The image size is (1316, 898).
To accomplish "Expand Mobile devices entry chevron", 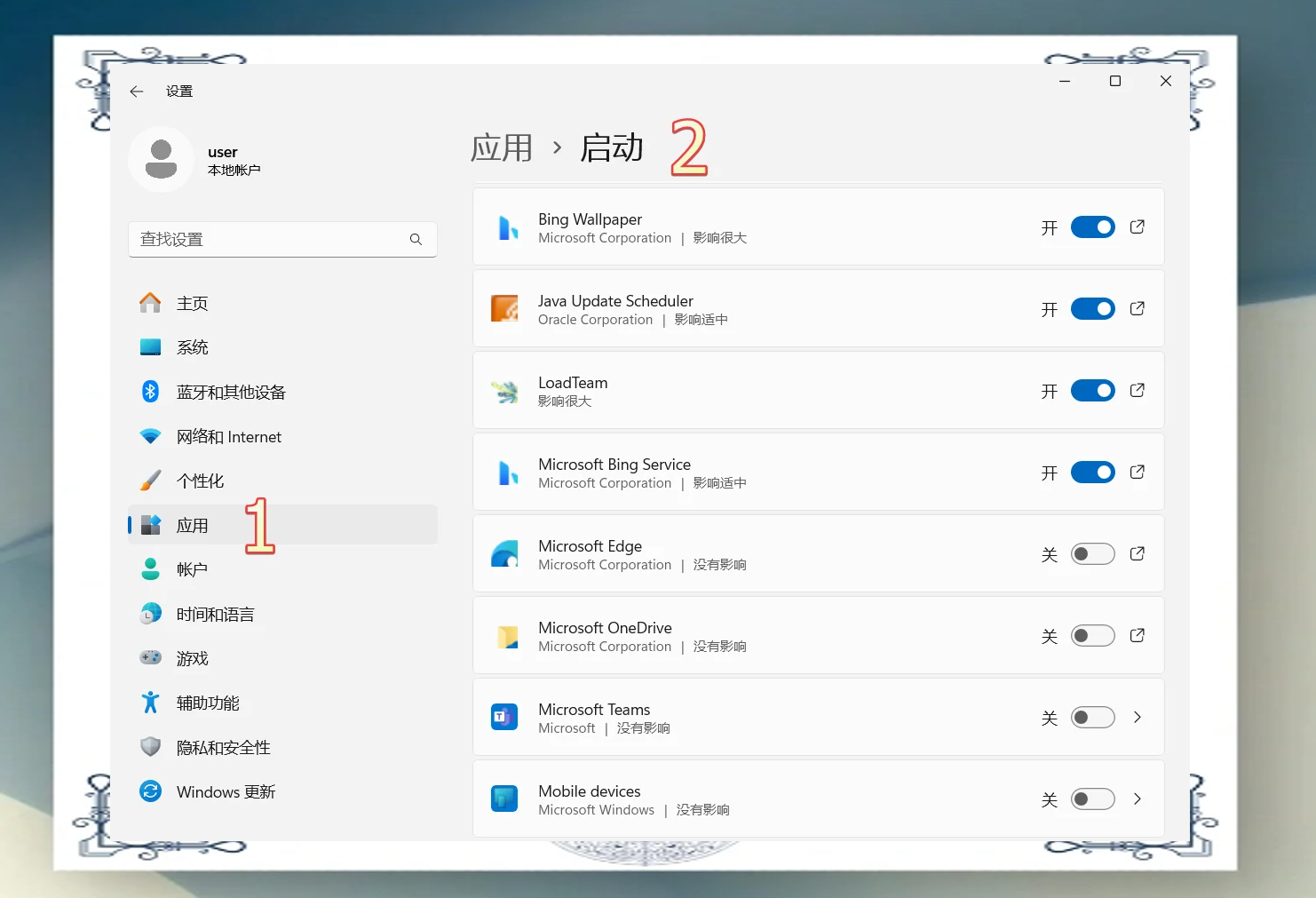I will coord(1137,799).
